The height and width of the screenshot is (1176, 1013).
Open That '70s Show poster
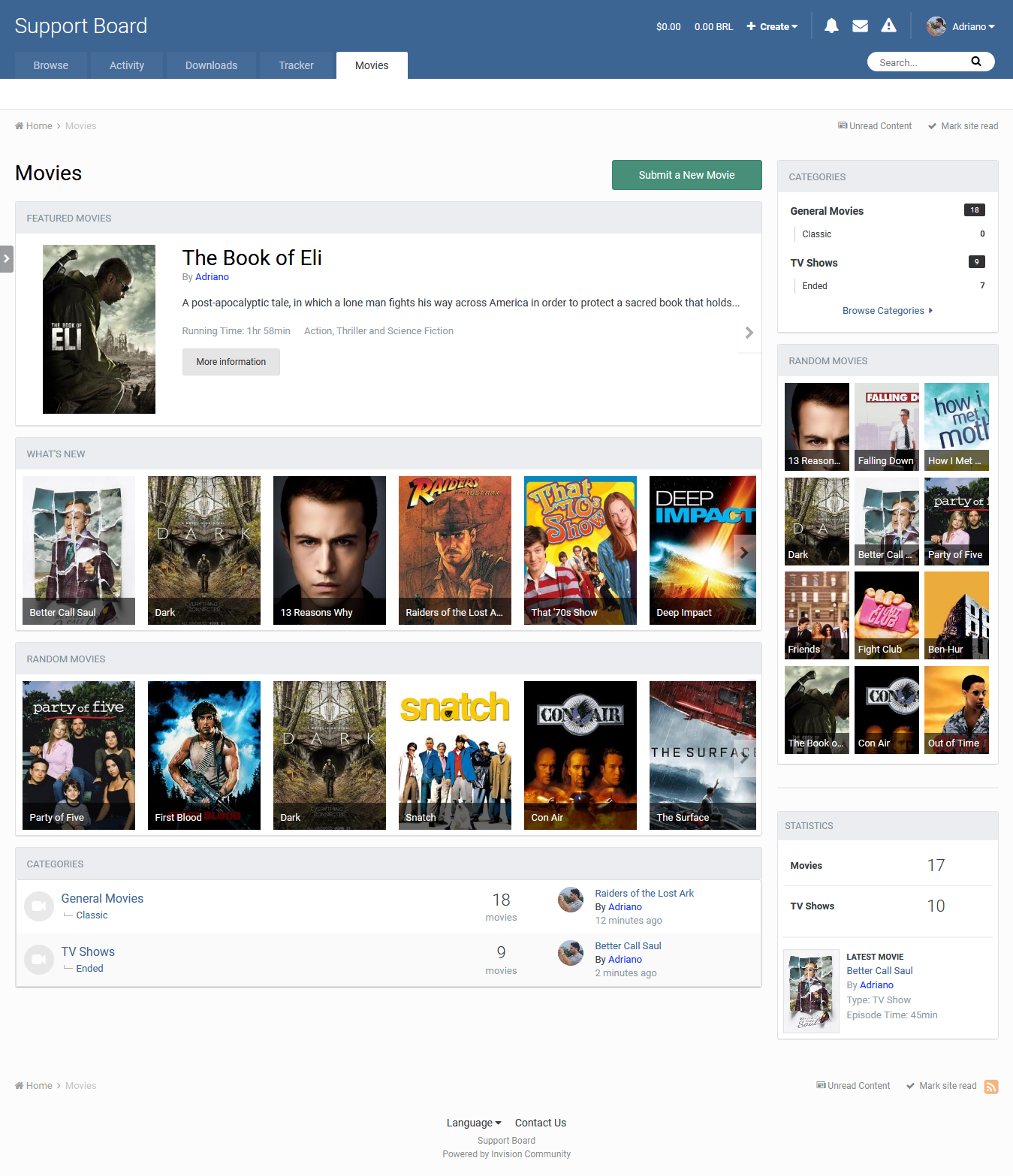[x=580, y=550]
